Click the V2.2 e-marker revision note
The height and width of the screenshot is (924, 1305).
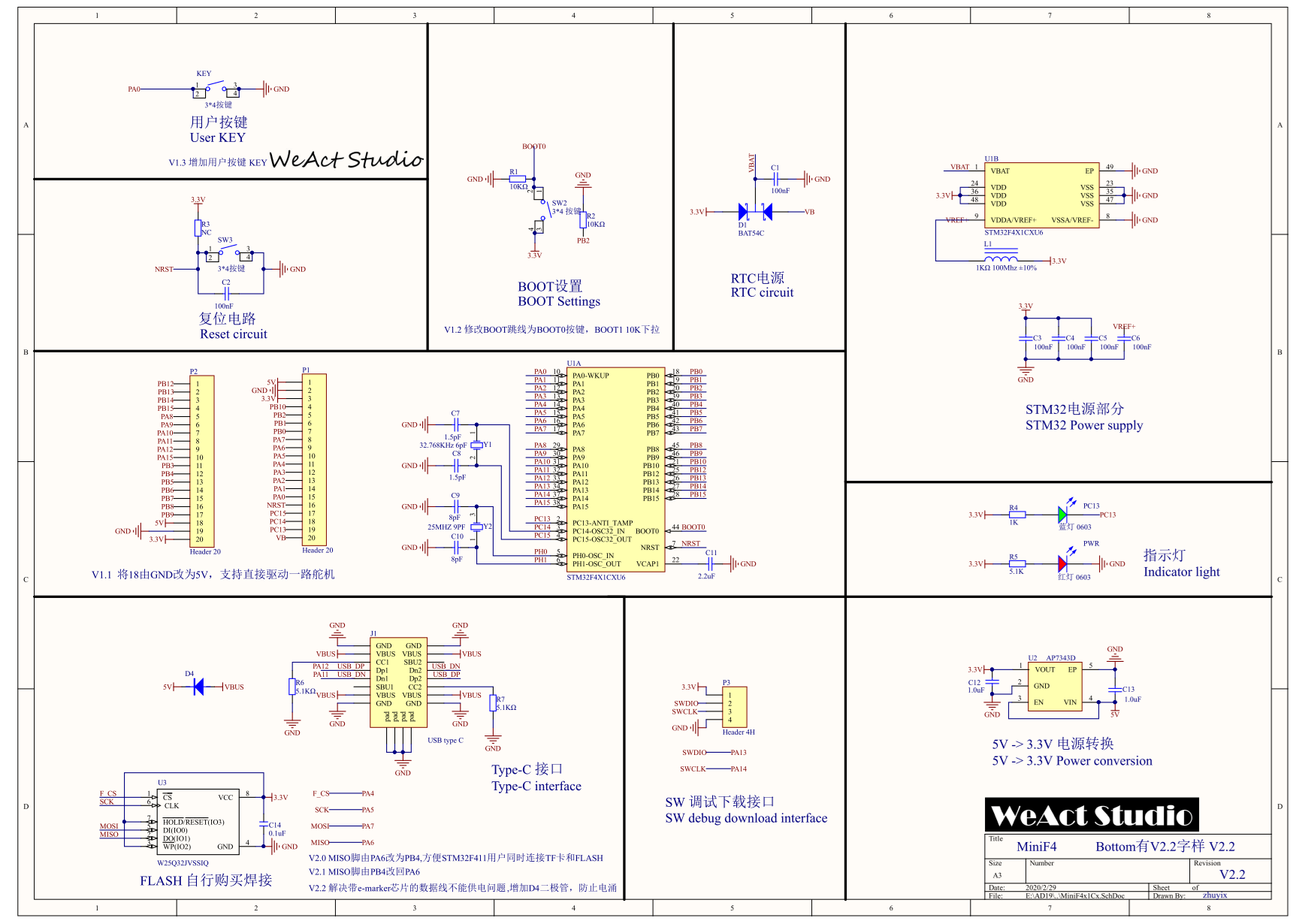(x=463, y=888)
